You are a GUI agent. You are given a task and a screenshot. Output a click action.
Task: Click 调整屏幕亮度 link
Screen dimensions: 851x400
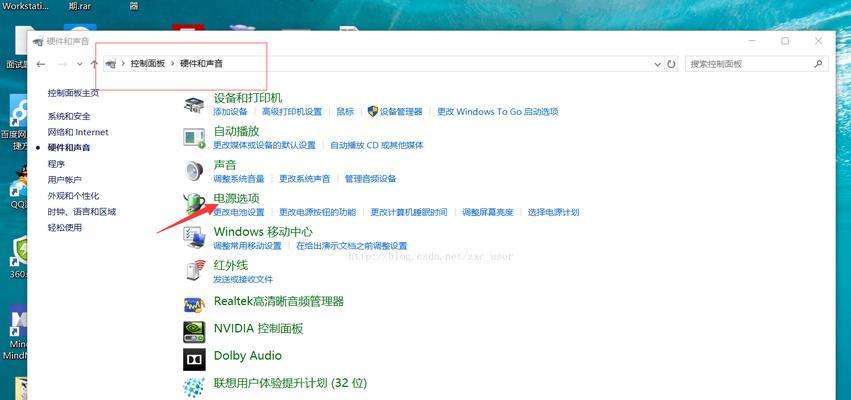(488, 212)
